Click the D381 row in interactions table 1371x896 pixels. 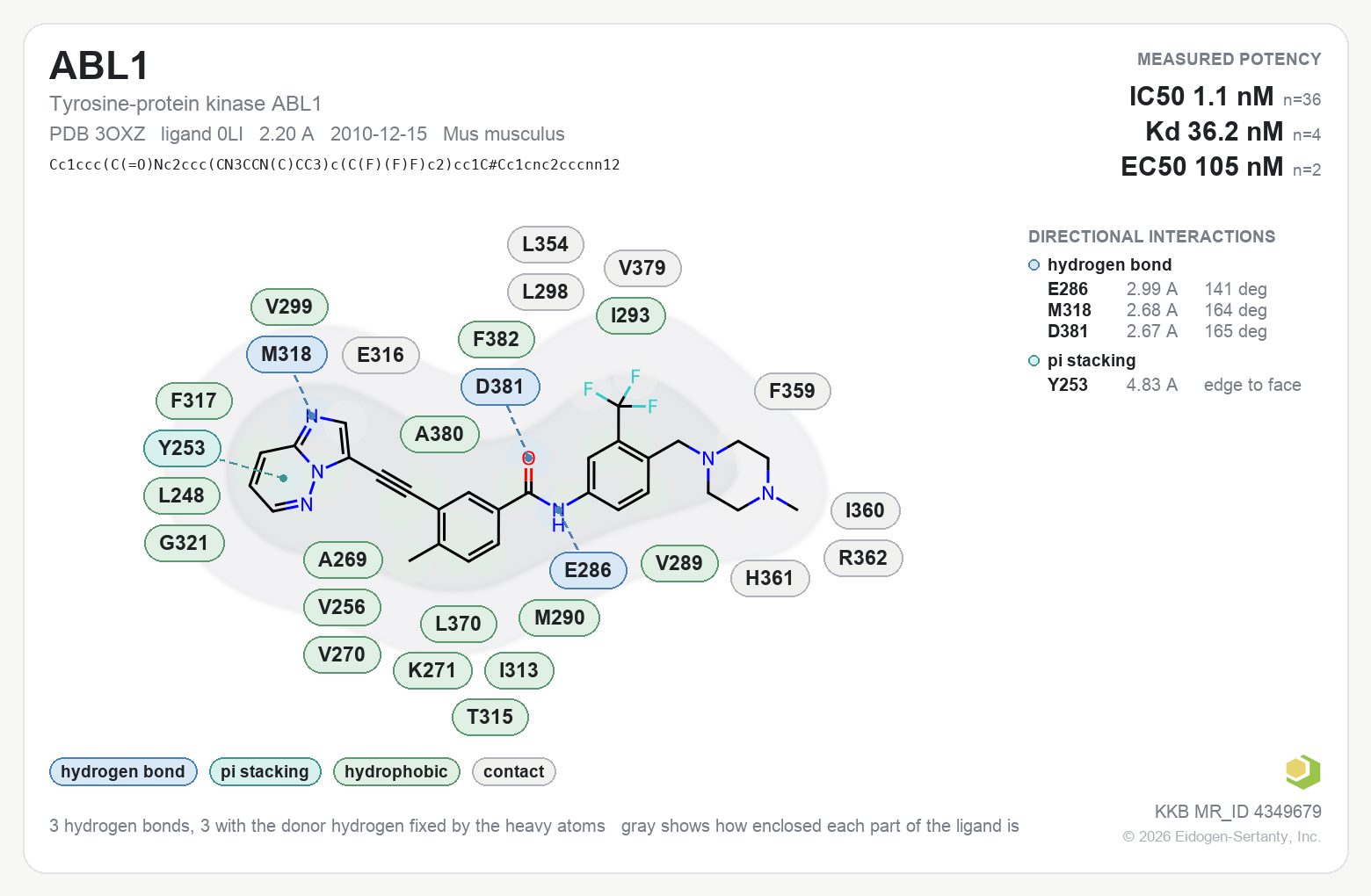1157,331
